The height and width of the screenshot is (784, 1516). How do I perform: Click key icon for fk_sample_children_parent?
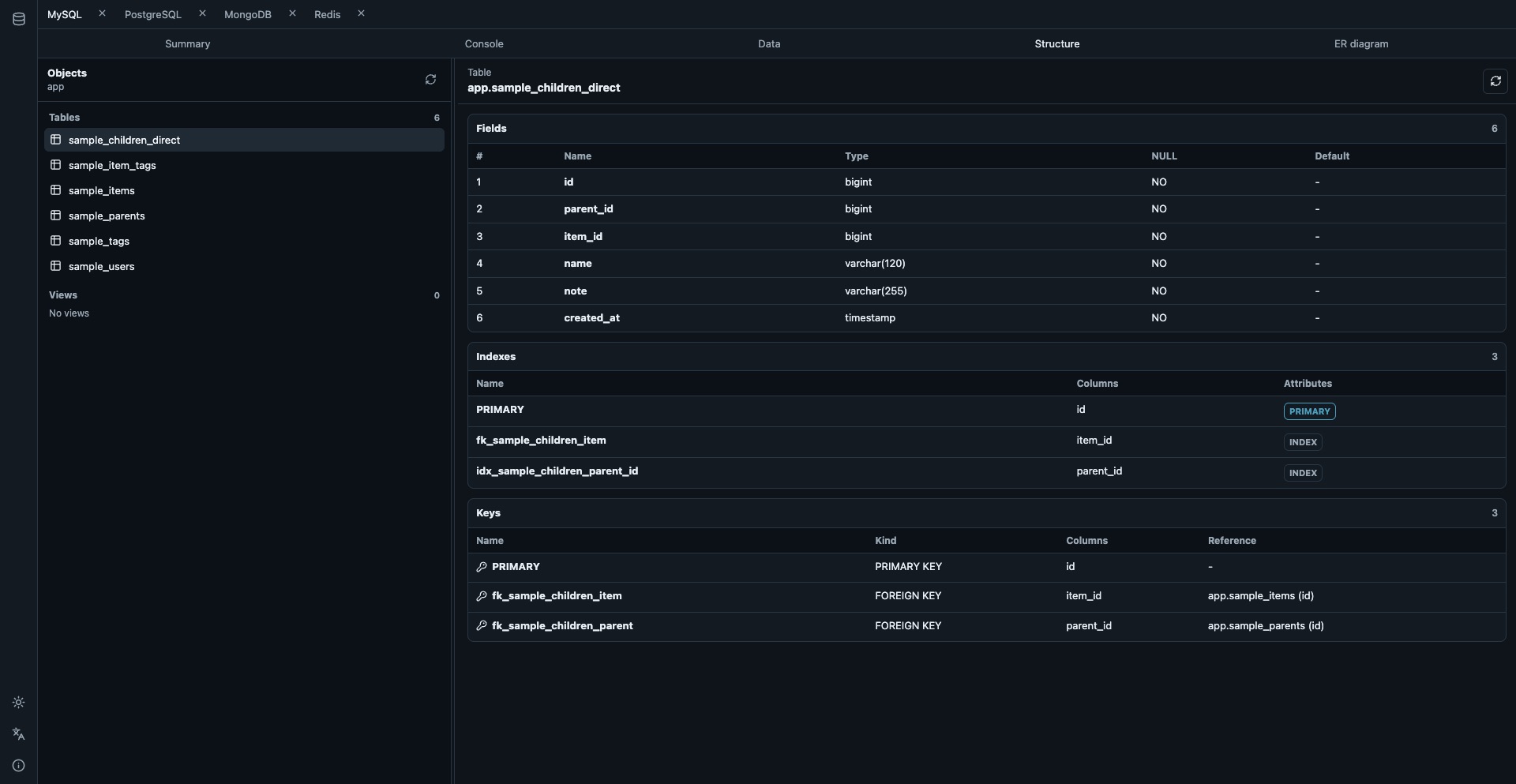pyautogui.click(x=482, y=626)
